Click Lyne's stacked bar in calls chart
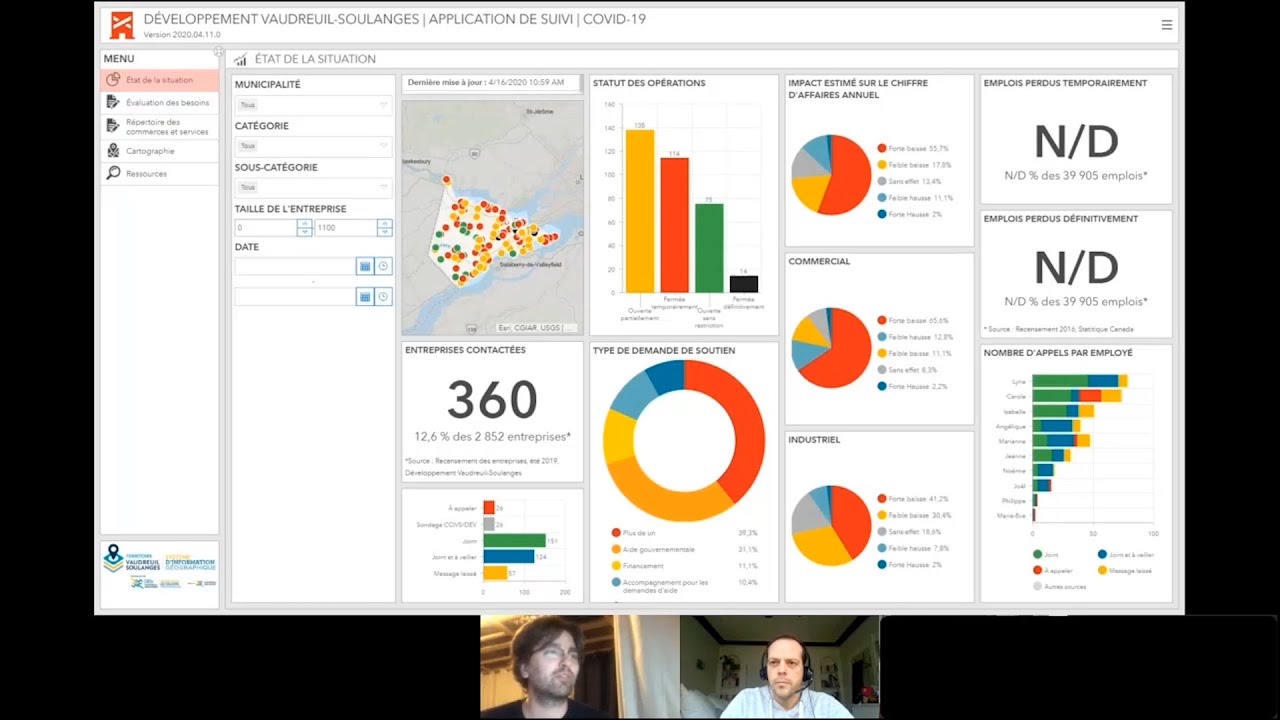This screenshot has height=720, width=1280. (1080, 381)
